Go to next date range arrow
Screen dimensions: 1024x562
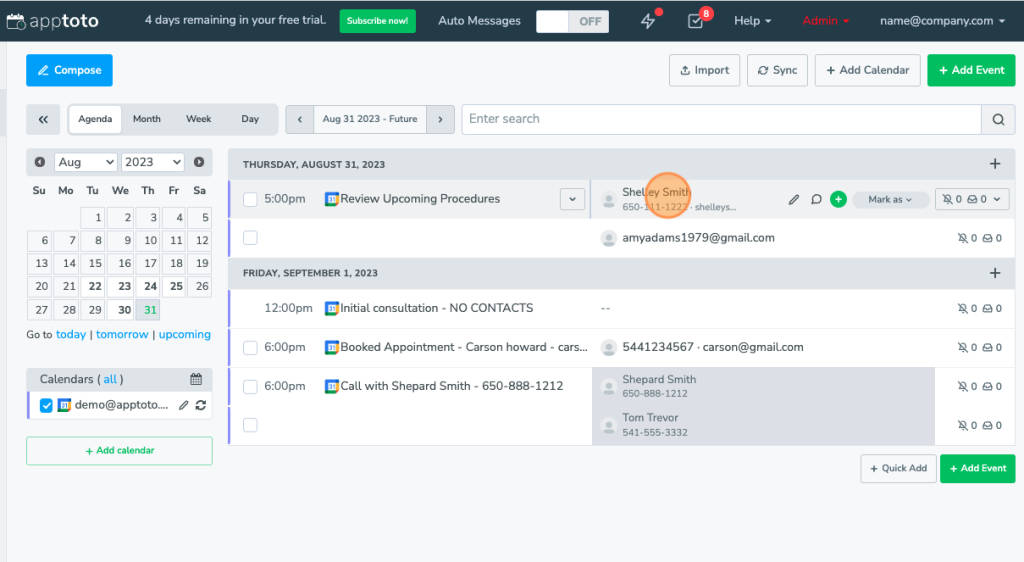(440, 119)
